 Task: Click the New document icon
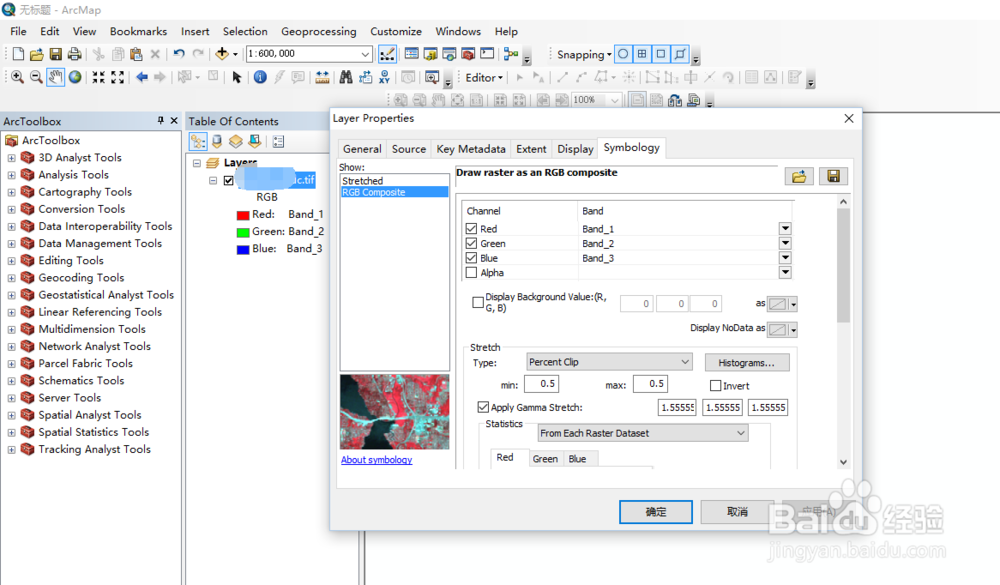coord(18,54)
